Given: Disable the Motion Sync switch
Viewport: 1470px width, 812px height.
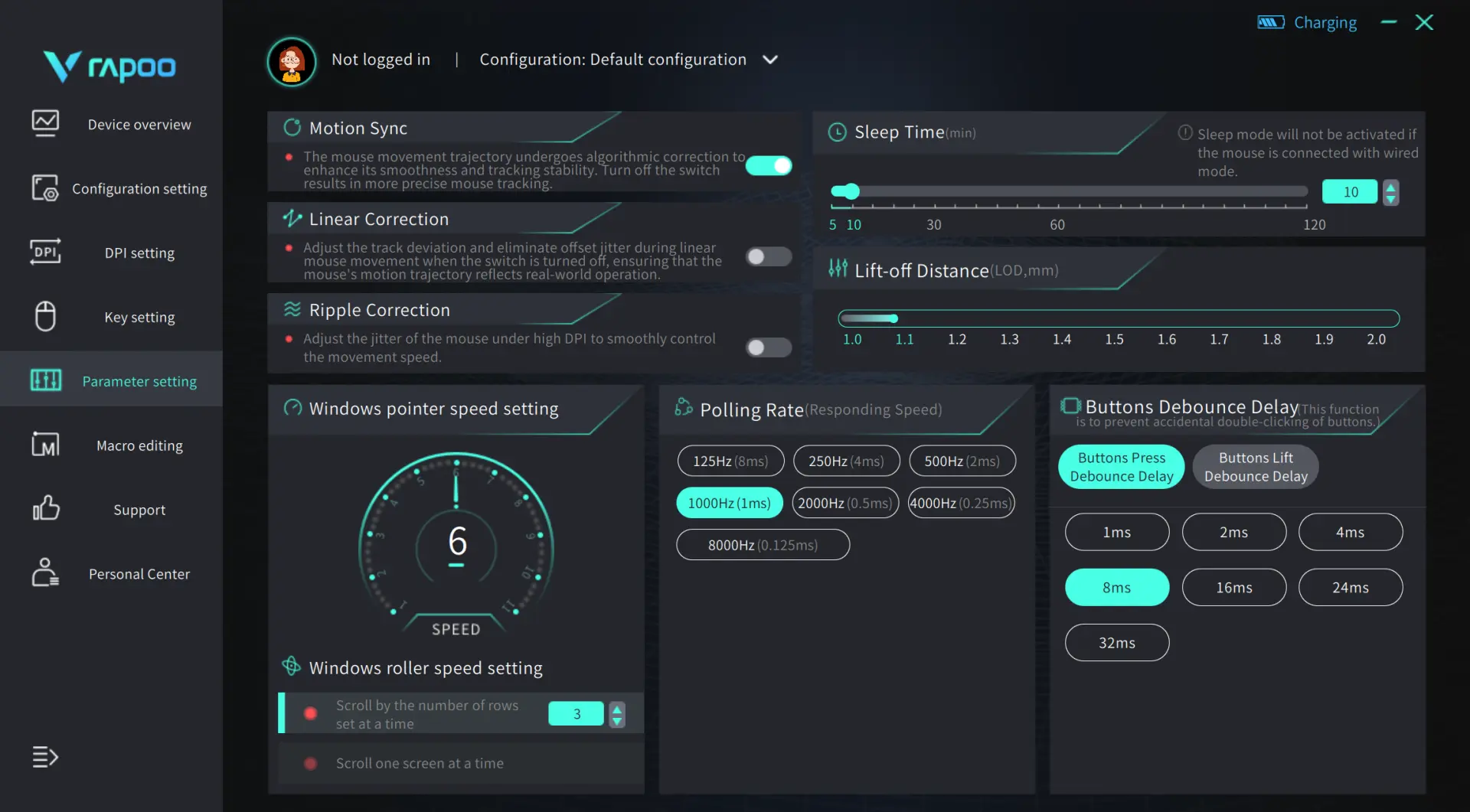Looking at the screenshot, I should (769, 165).
